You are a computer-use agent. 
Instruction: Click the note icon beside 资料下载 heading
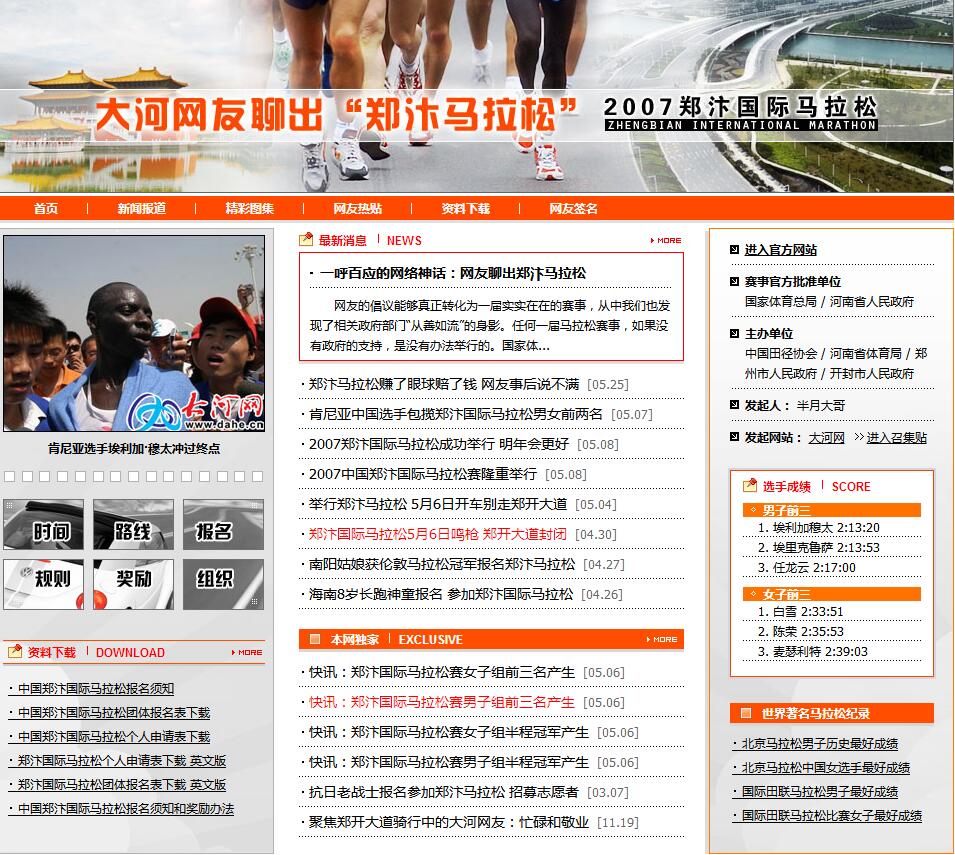pyautogui.click(x=14, y=652)
